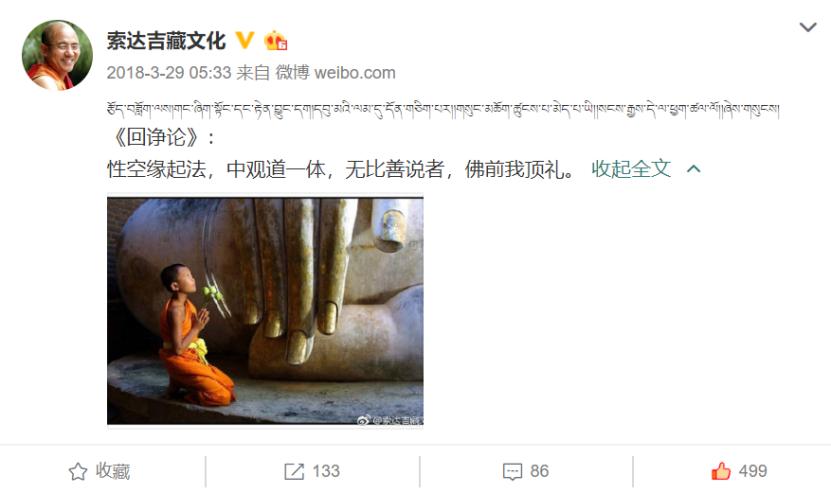The width and height of the screenshot is (831, 494).
Task: Click the Tibetan script text line
Action: (443, 110)
